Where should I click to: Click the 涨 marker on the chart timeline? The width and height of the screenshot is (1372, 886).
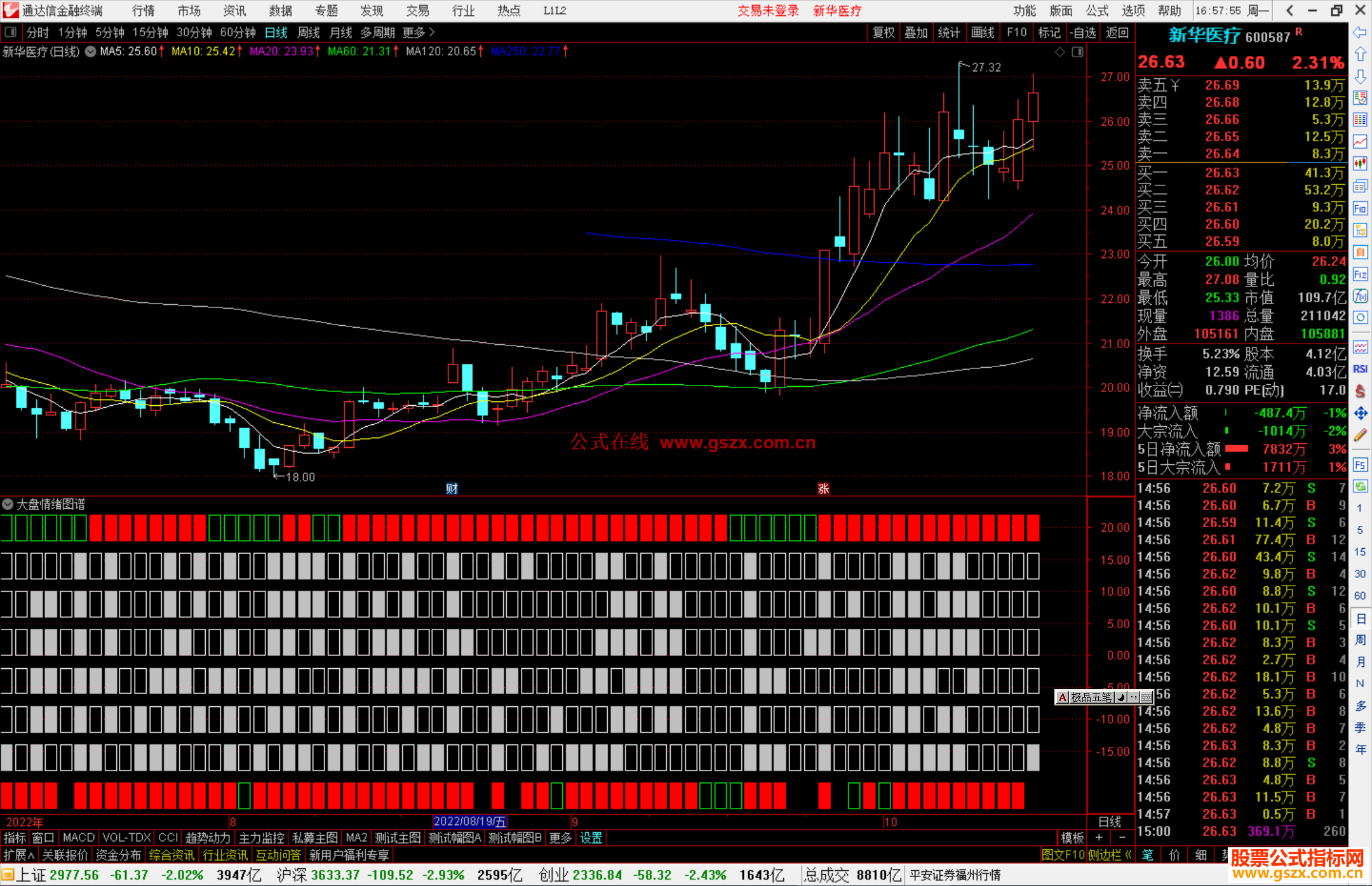tap(823, 488)
